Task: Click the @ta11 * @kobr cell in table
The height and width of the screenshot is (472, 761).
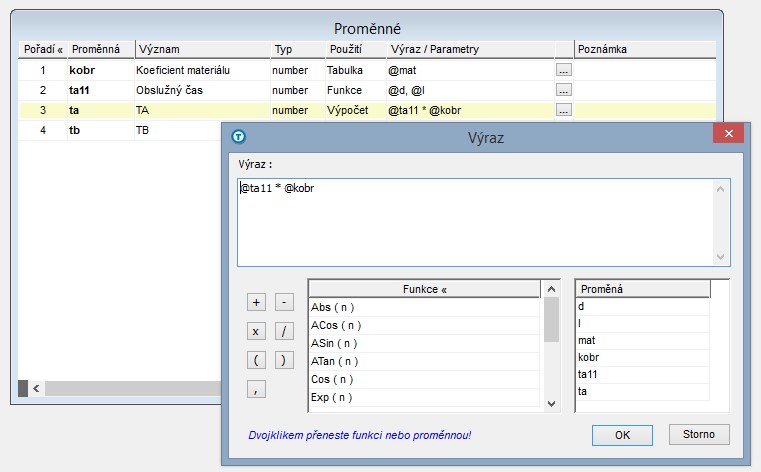Action: (x=470, y=110)
